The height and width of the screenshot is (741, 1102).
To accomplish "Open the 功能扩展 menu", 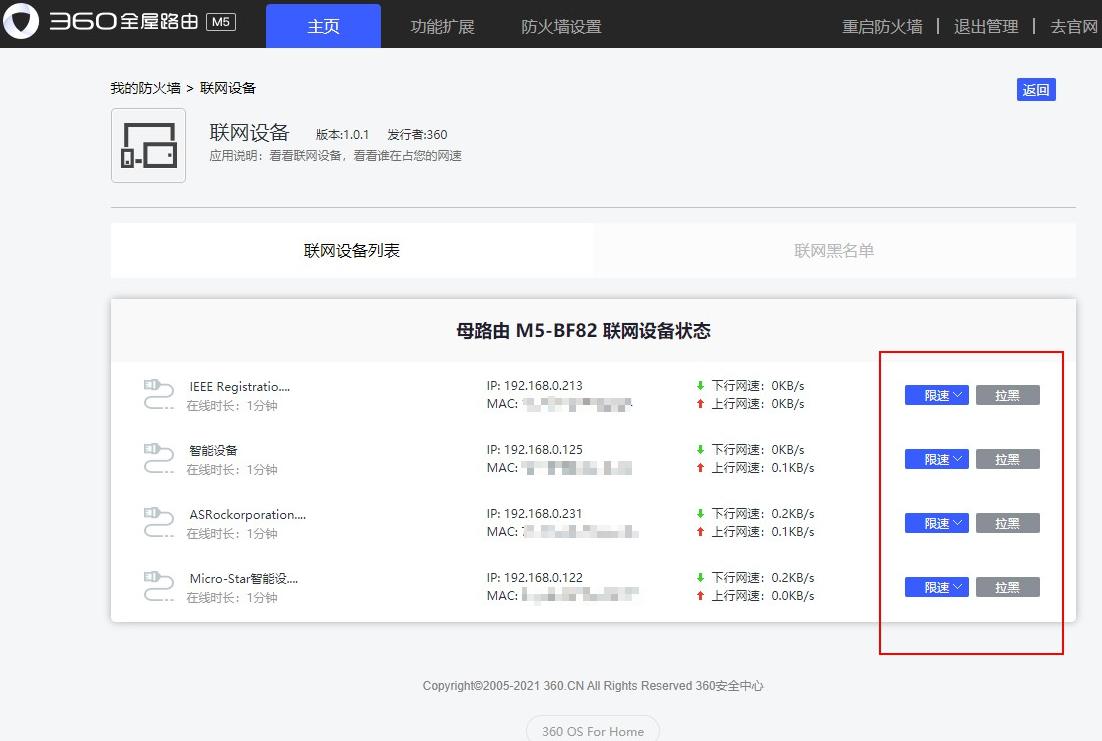I will (440, 27).
